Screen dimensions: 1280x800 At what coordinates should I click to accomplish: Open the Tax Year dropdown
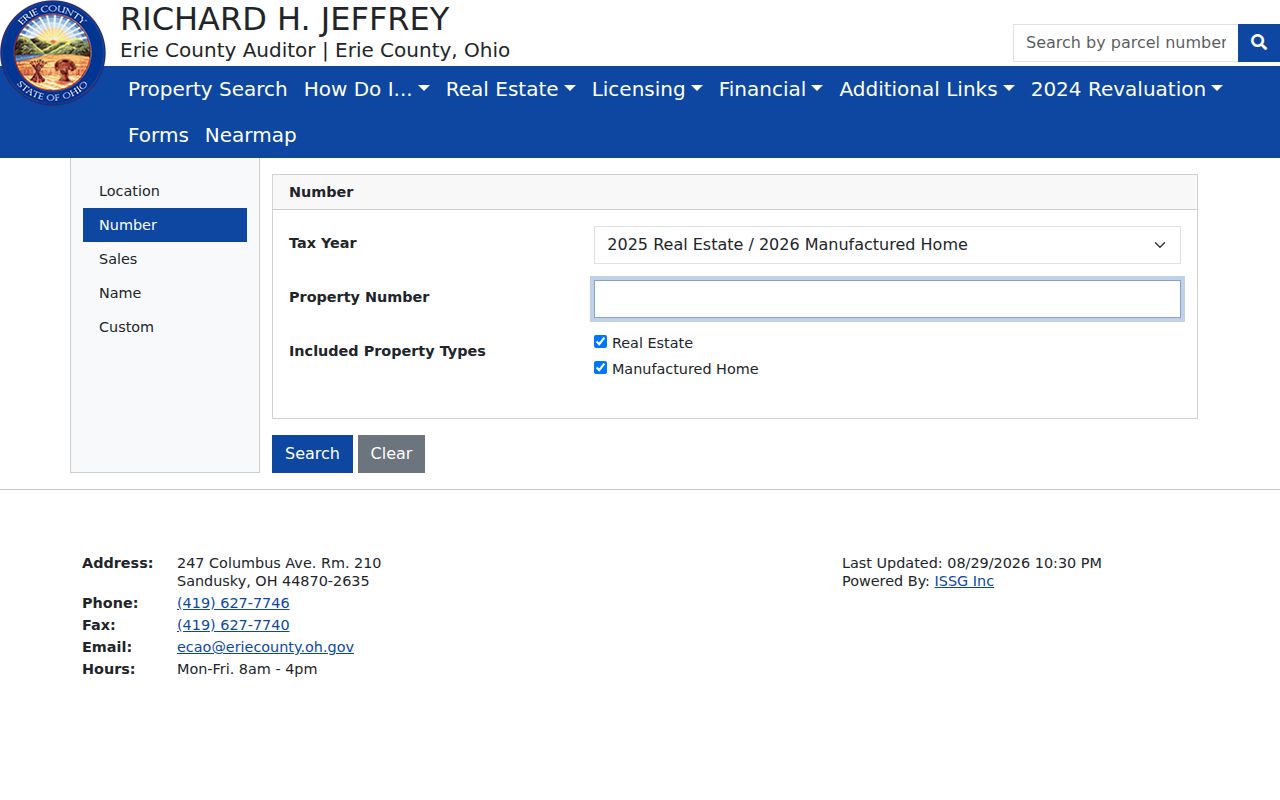pyautogui.click(x=887, y=245)
